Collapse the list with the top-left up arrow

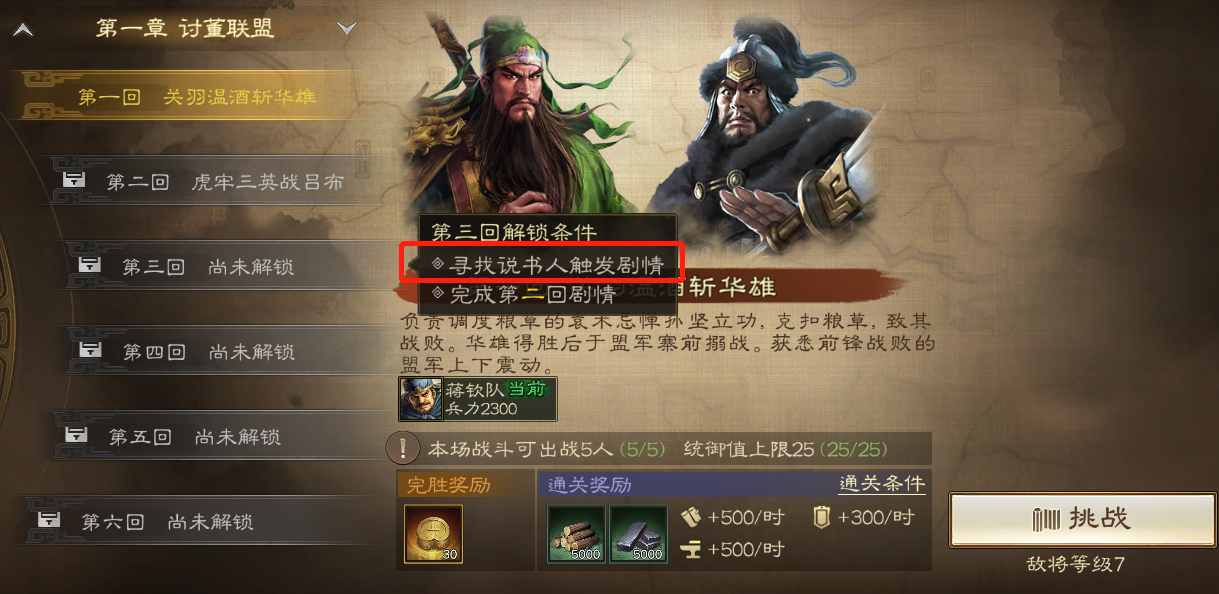click(x=22, y=30)
